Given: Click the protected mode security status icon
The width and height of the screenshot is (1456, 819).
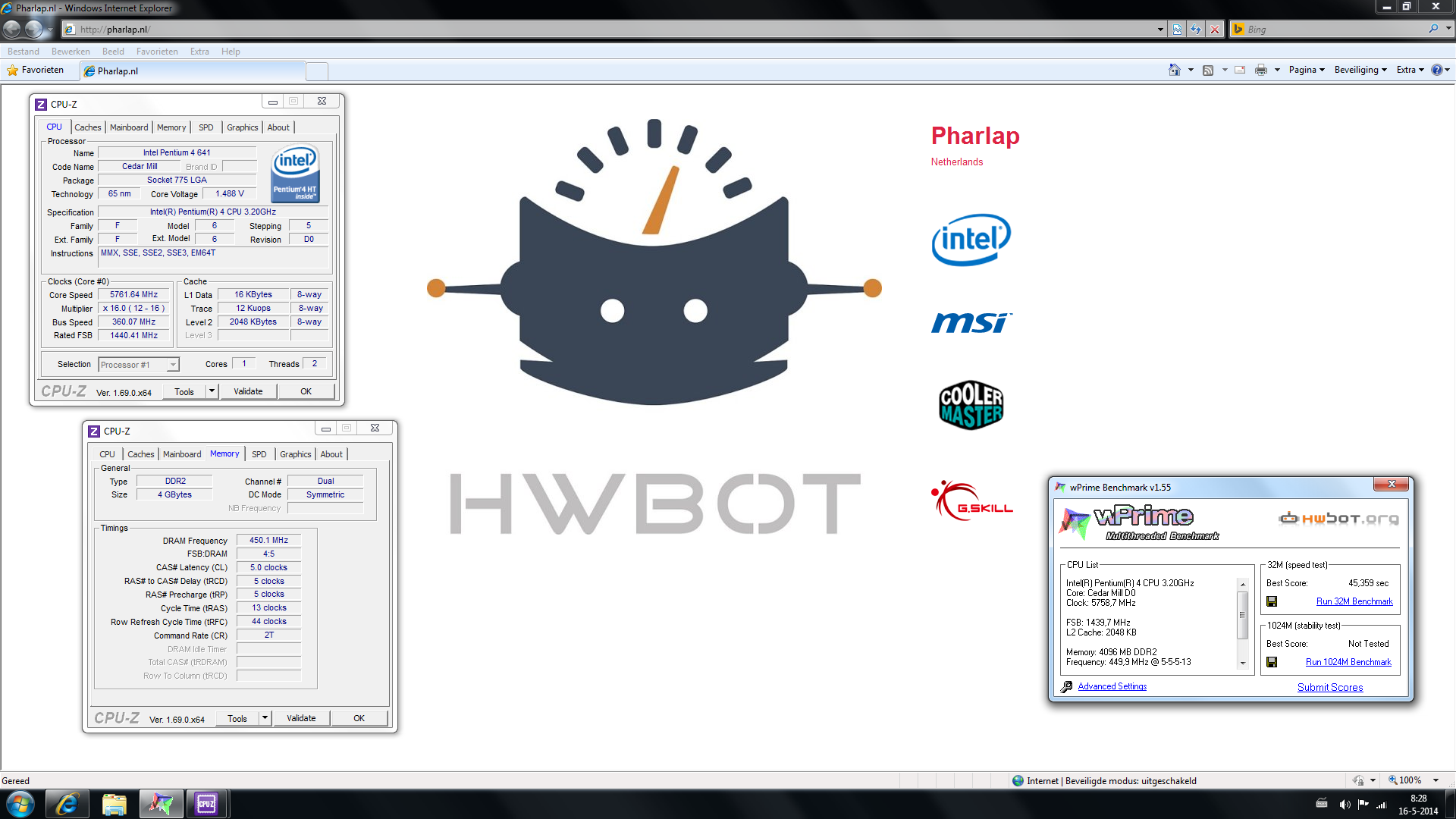Looking at the screenshot, I should (1018, 780).
